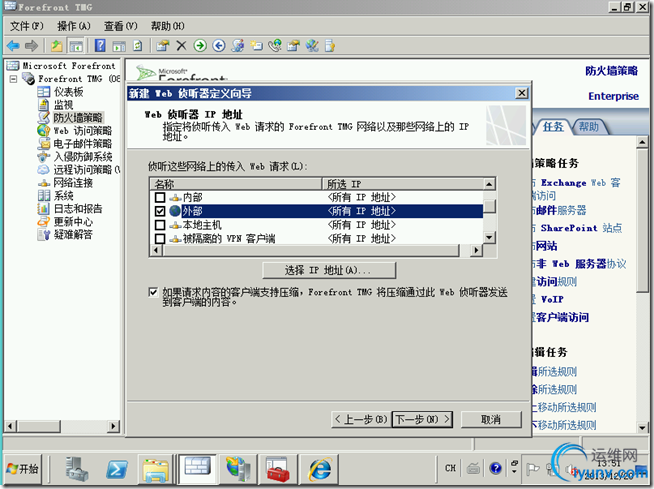The height and width of the screenshot is (489, 654).
Task: Switch to the 任务 tab
Action: point(553,127)
